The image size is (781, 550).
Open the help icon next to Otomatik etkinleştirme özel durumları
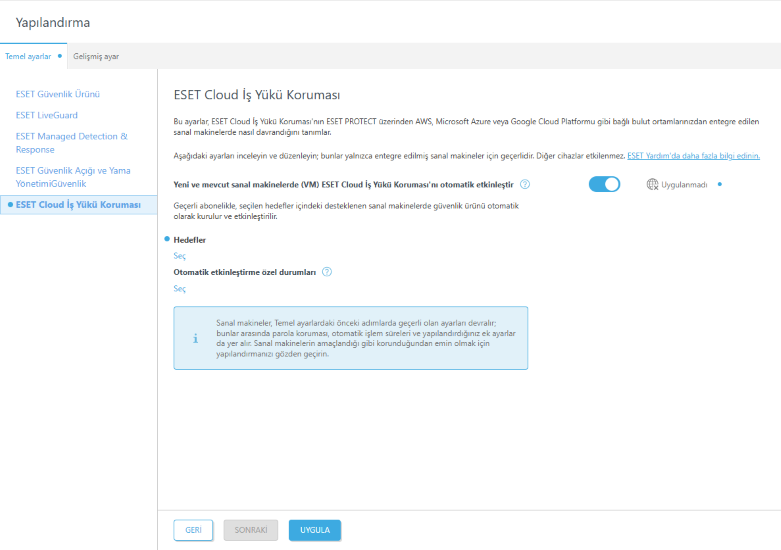[x=327, y=272]
